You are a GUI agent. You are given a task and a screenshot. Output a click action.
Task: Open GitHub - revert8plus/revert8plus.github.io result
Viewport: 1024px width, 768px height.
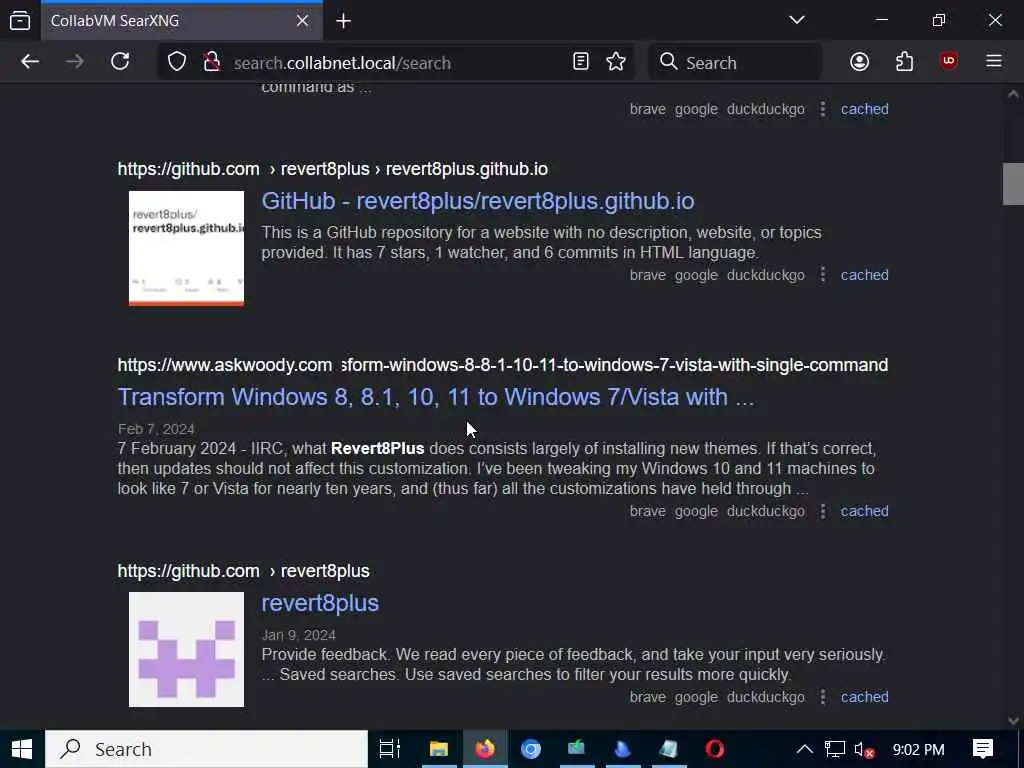[477, 201]
